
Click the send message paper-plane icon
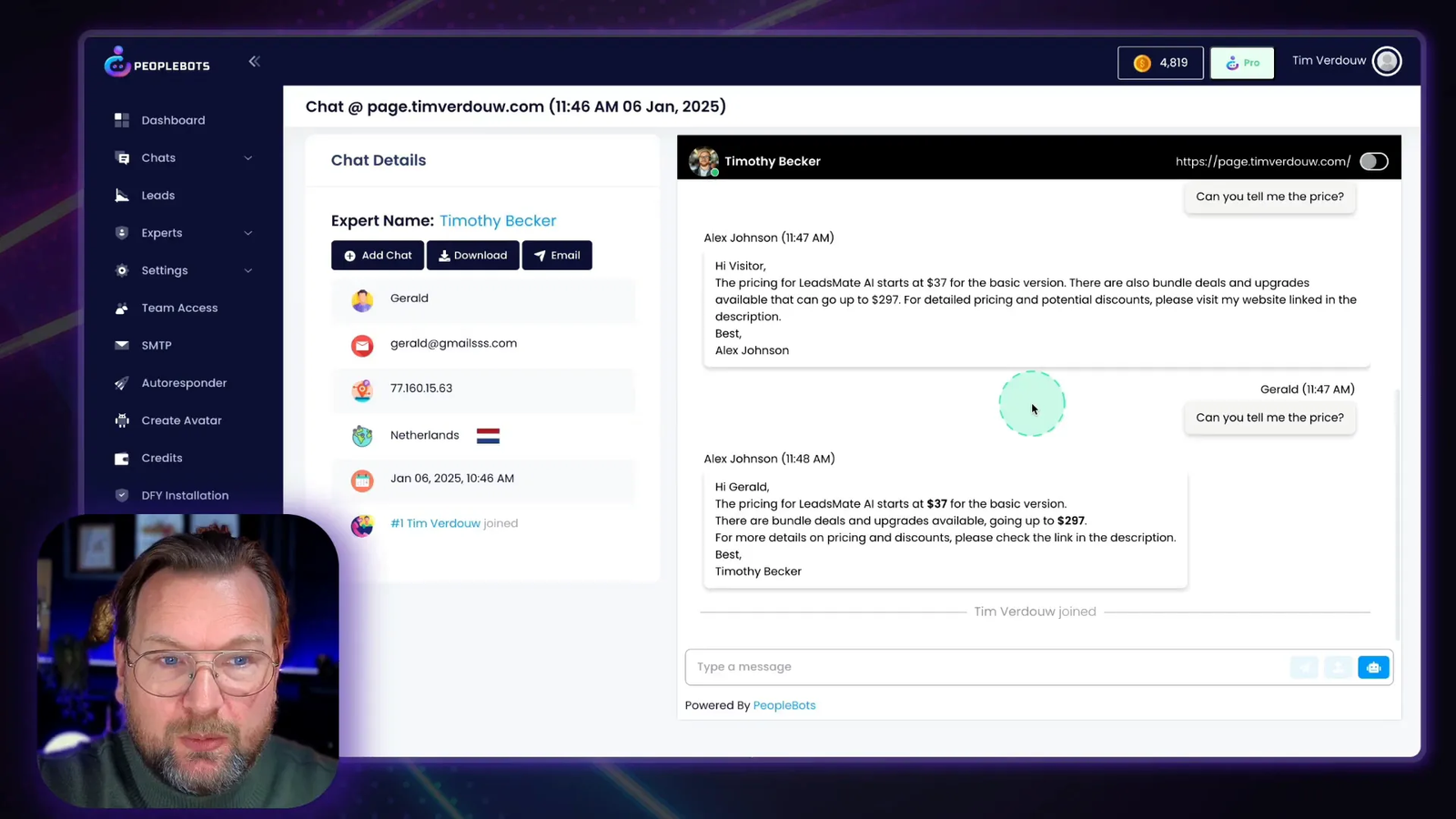(x=1304, y=667)
